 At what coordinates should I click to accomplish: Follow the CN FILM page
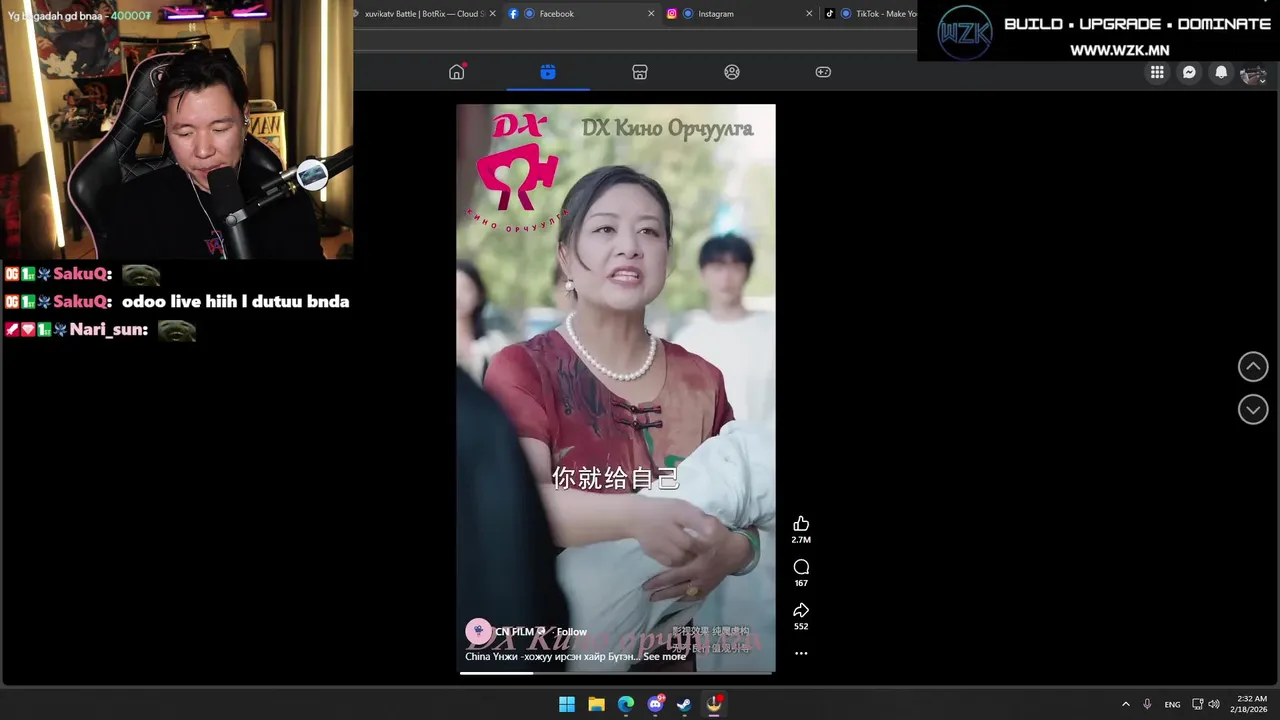(x=572, y=632)
